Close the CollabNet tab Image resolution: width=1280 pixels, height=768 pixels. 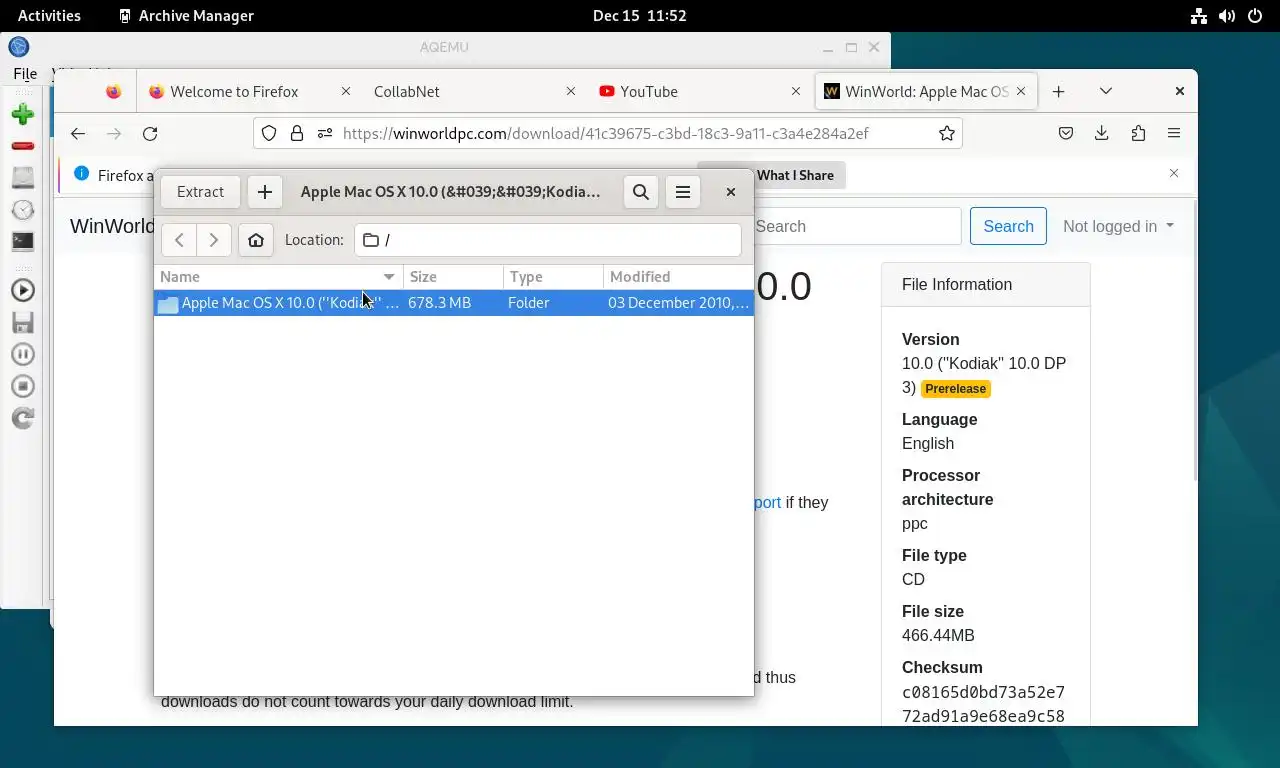pos(571,91)
